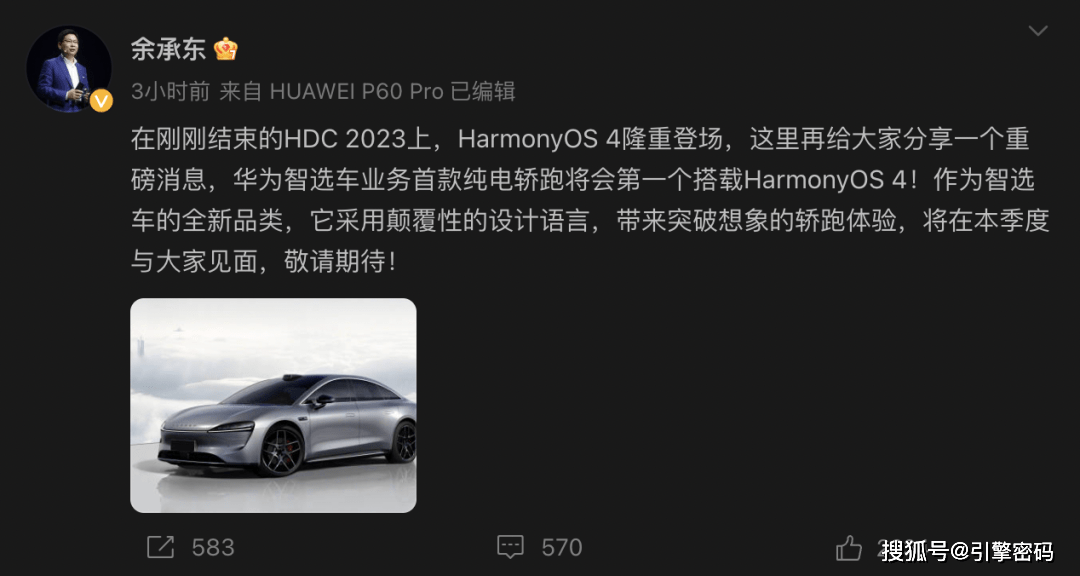Click the crown membership icon
The image size is (1080, 576).
click(225, 49)
